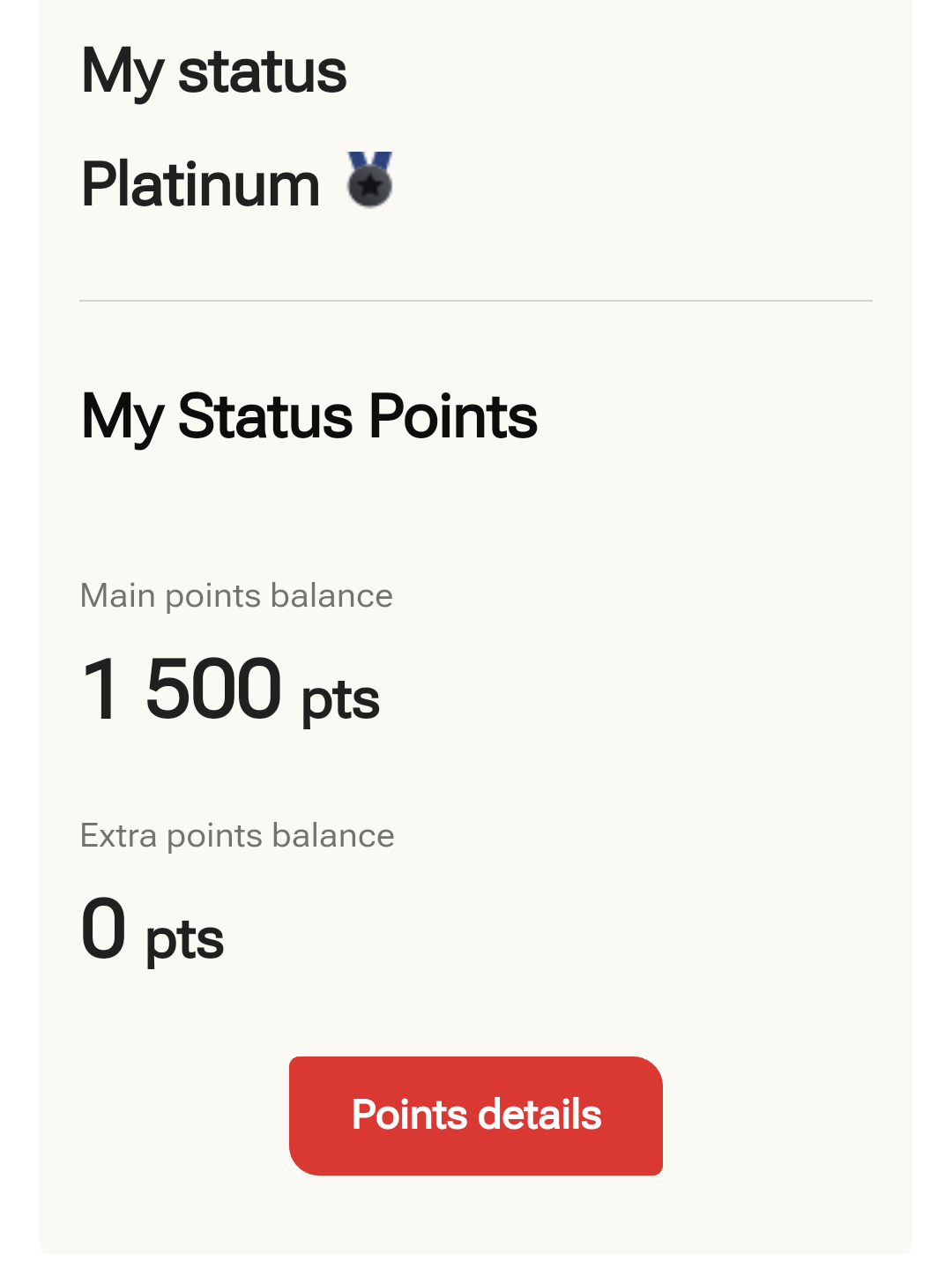Click 'pts' next to the 0 value
Screen dimensions: 952x1284
[x=184, y=939]
